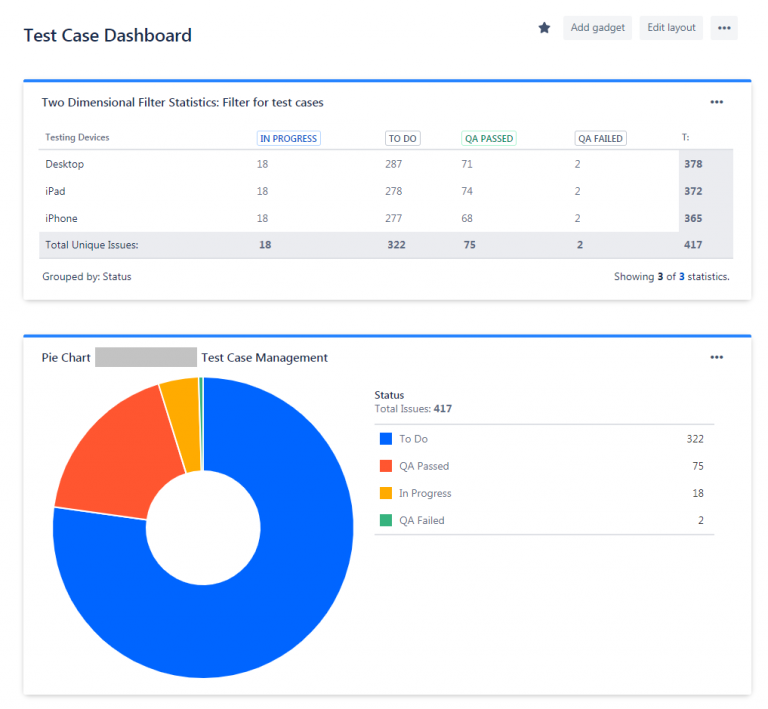Select the QA PASSED status column header
Viewport: 768px width, 709px height.
click(489, 139)
